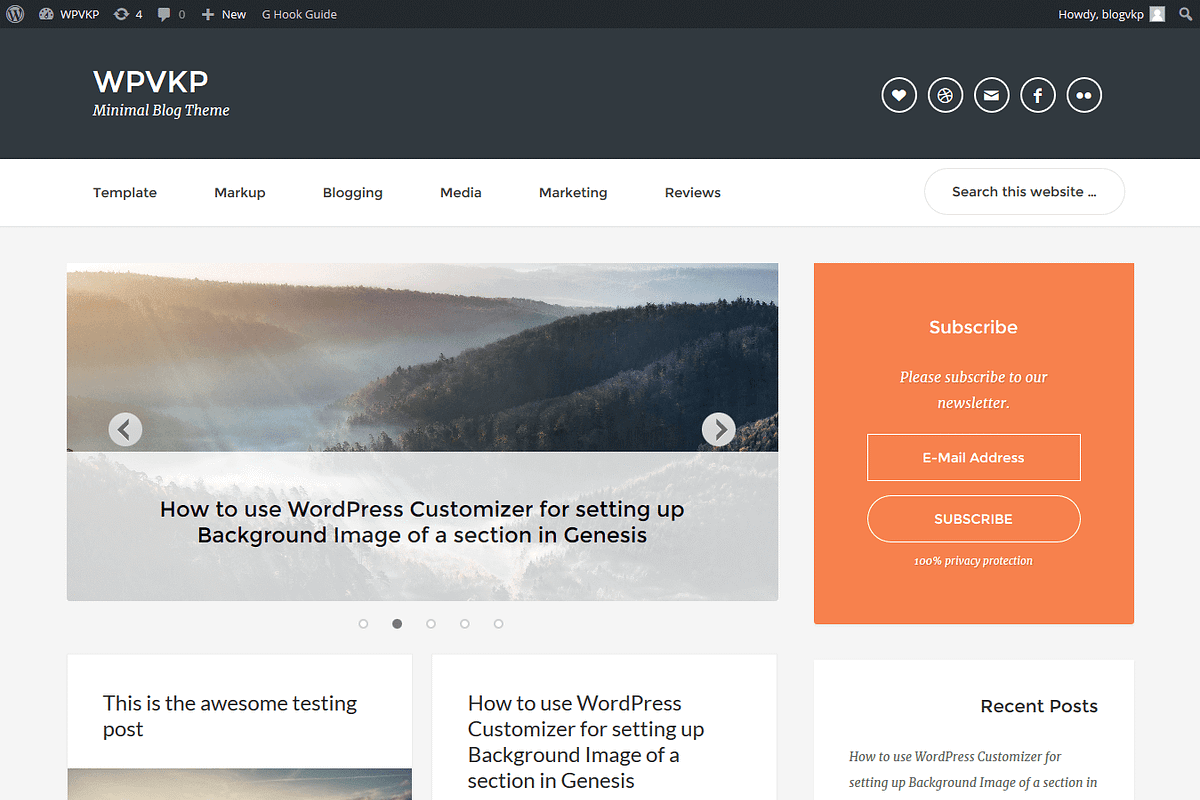This screenshot has width=1200, height=800.
Task: Click the testing post featured image
Action: [240, 784]
